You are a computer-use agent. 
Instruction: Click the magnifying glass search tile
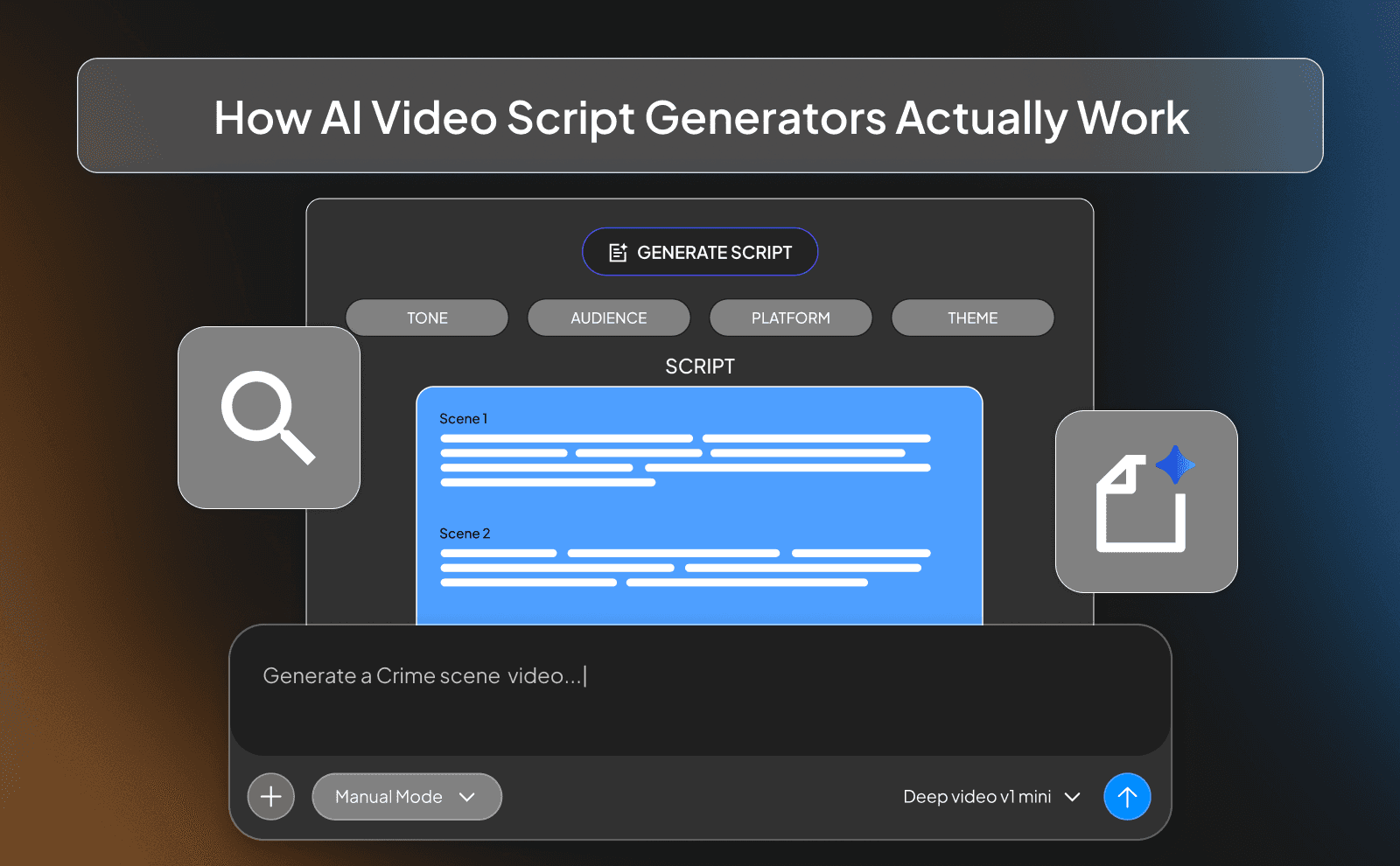(x=269, y=417)
